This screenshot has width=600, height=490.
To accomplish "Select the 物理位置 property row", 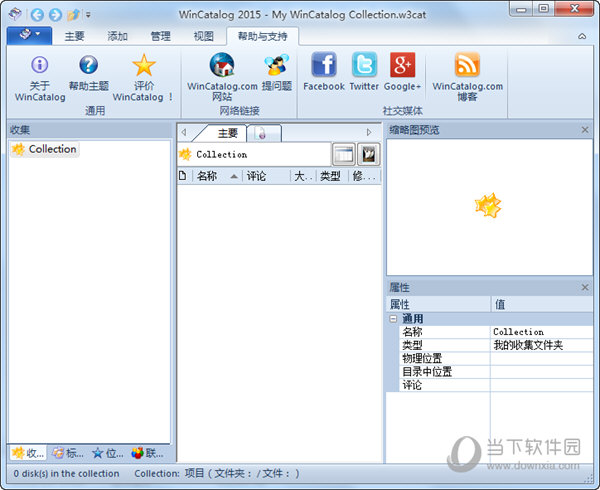I will (496, 359).
